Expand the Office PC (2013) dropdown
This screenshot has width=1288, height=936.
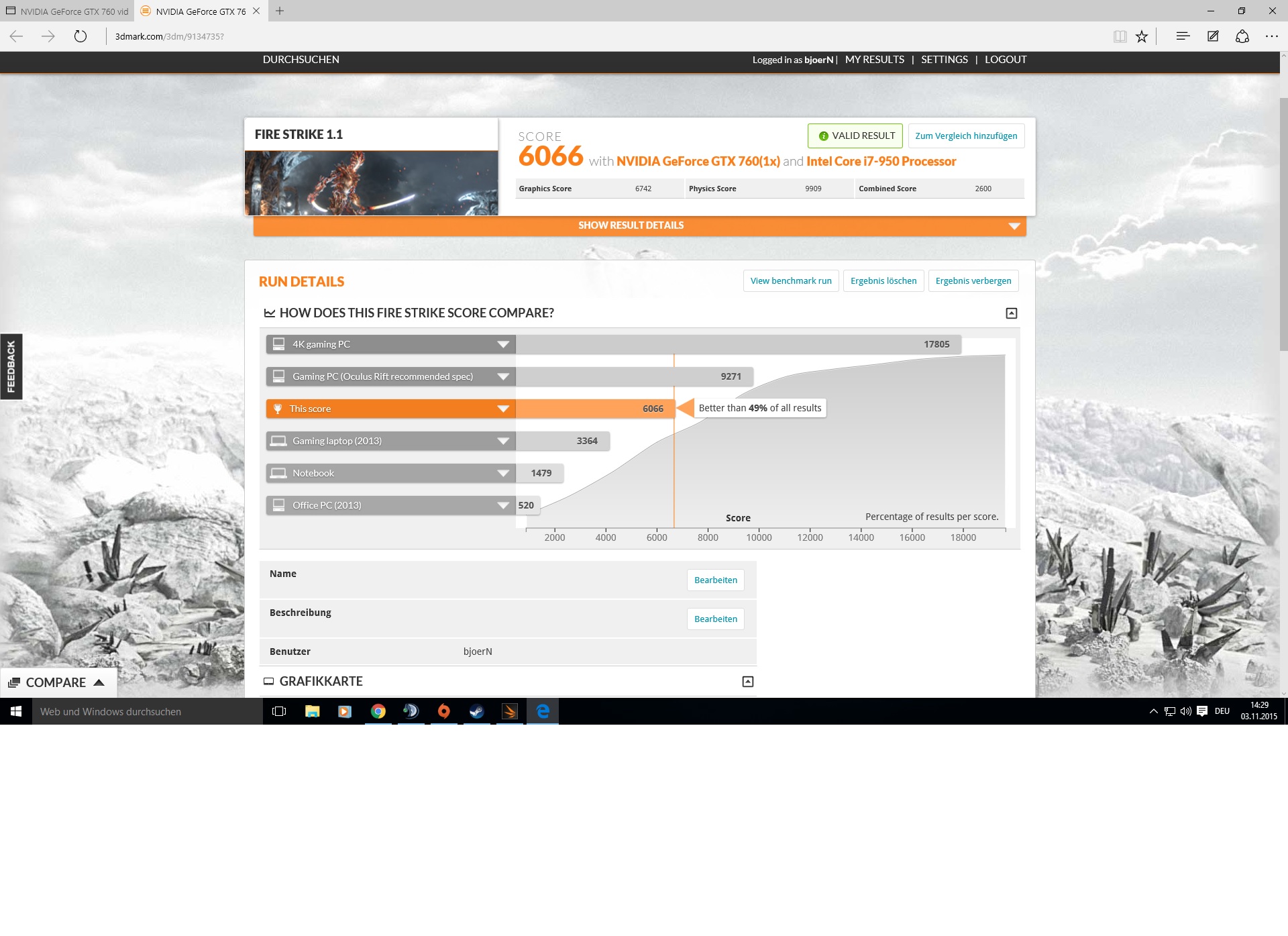point(503,505)
